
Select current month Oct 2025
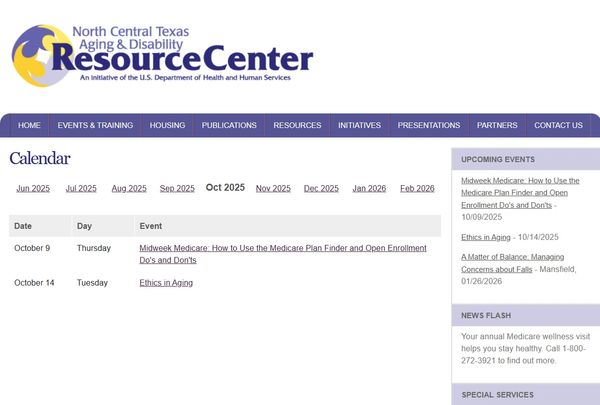pyautogui.click(x=225, y=188)
